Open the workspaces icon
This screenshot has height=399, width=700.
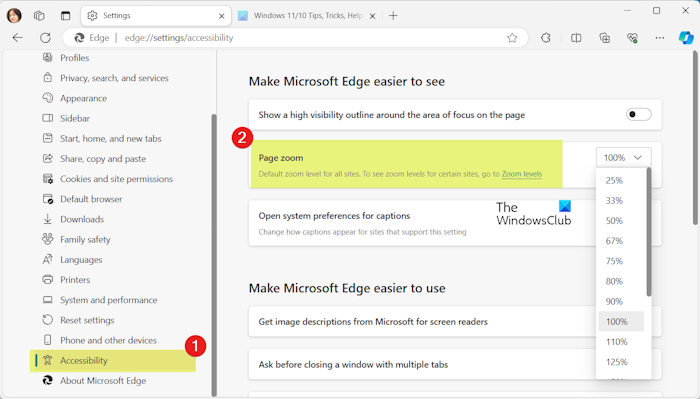click(39, 16)
